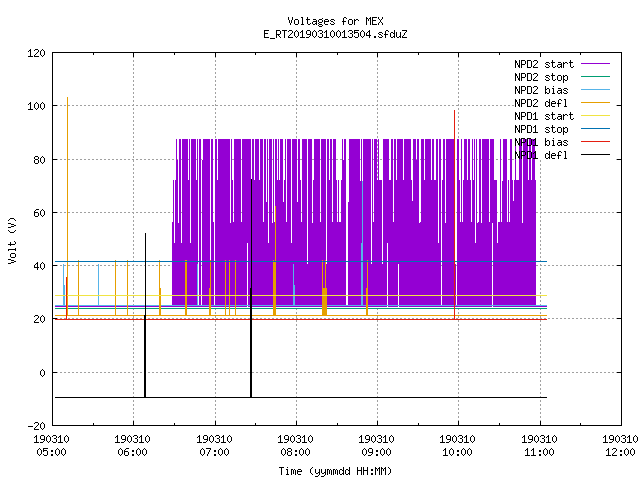Click the yellow NPD1 start legend line sample
Viewport: 640px width, 480px height.
coord(596,116)
